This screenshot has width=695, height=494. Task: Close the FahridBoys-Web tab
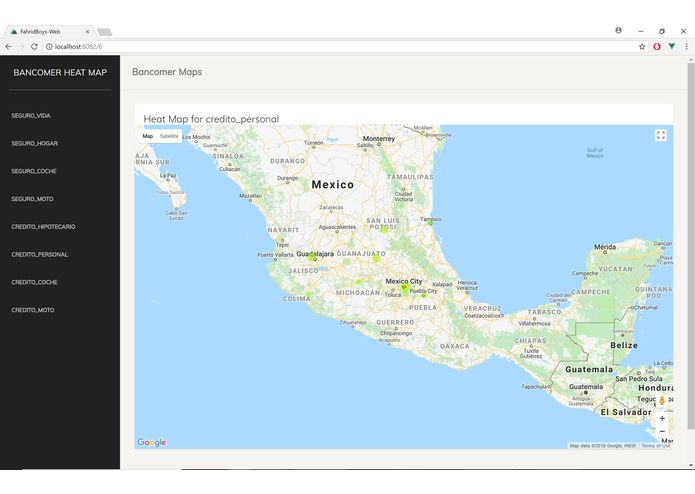click(87, 32)
